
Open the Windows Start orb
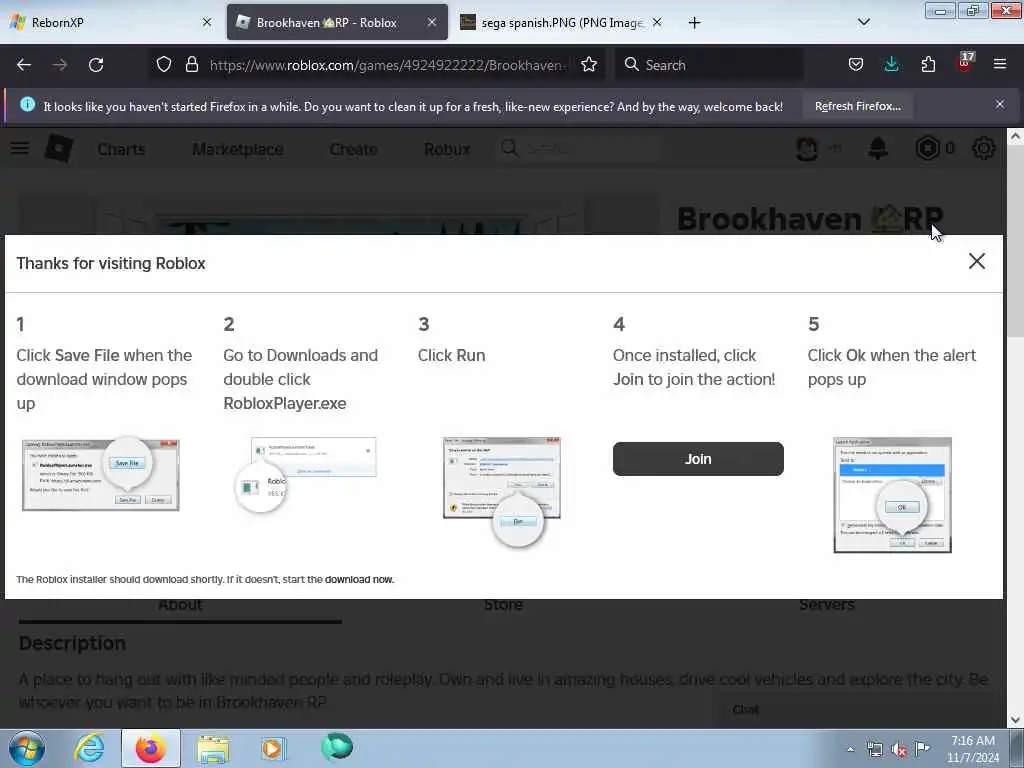27,748
